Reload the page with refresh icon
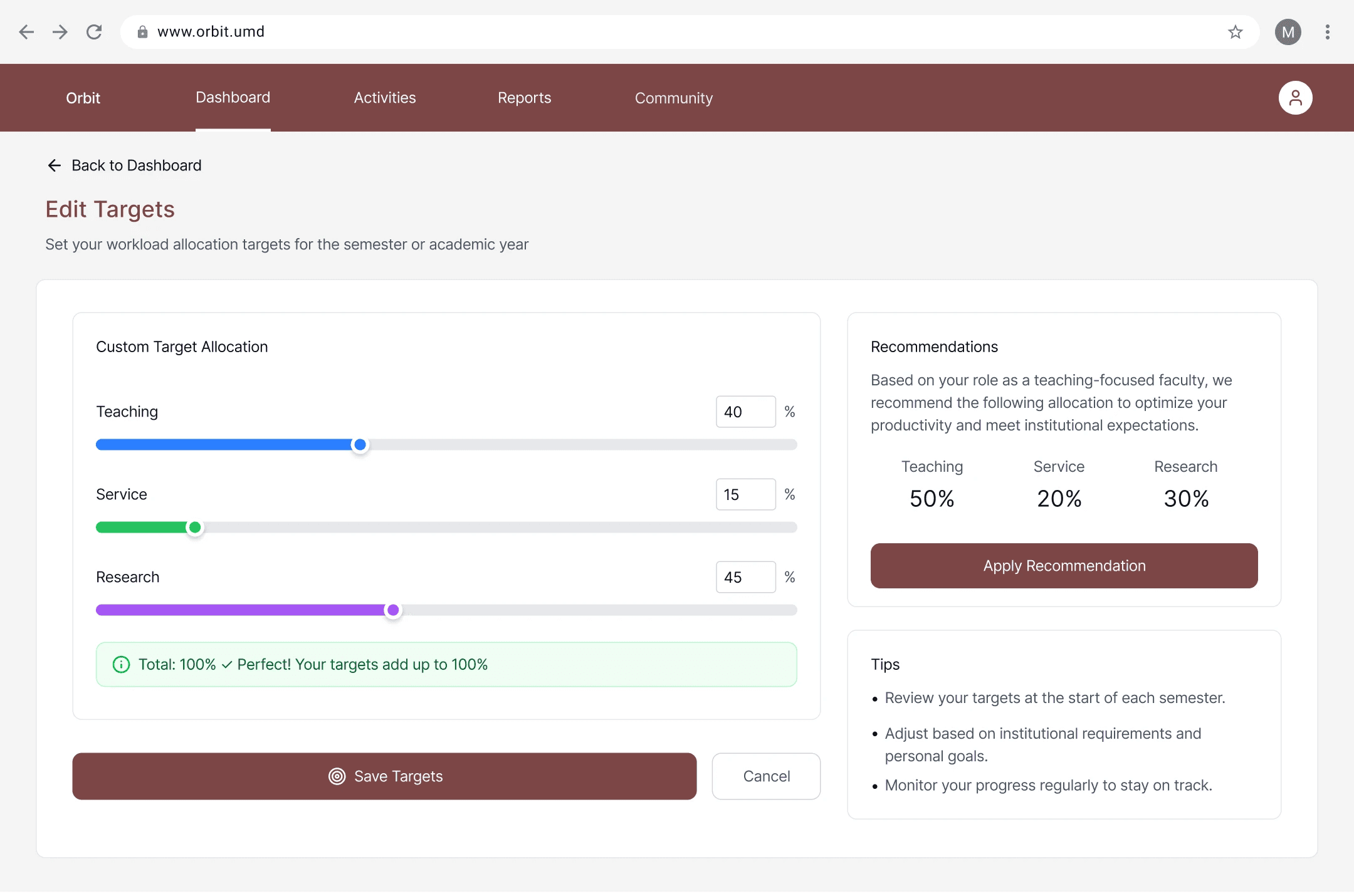This screenshot has width=1354, height=896. coord(94,32)
